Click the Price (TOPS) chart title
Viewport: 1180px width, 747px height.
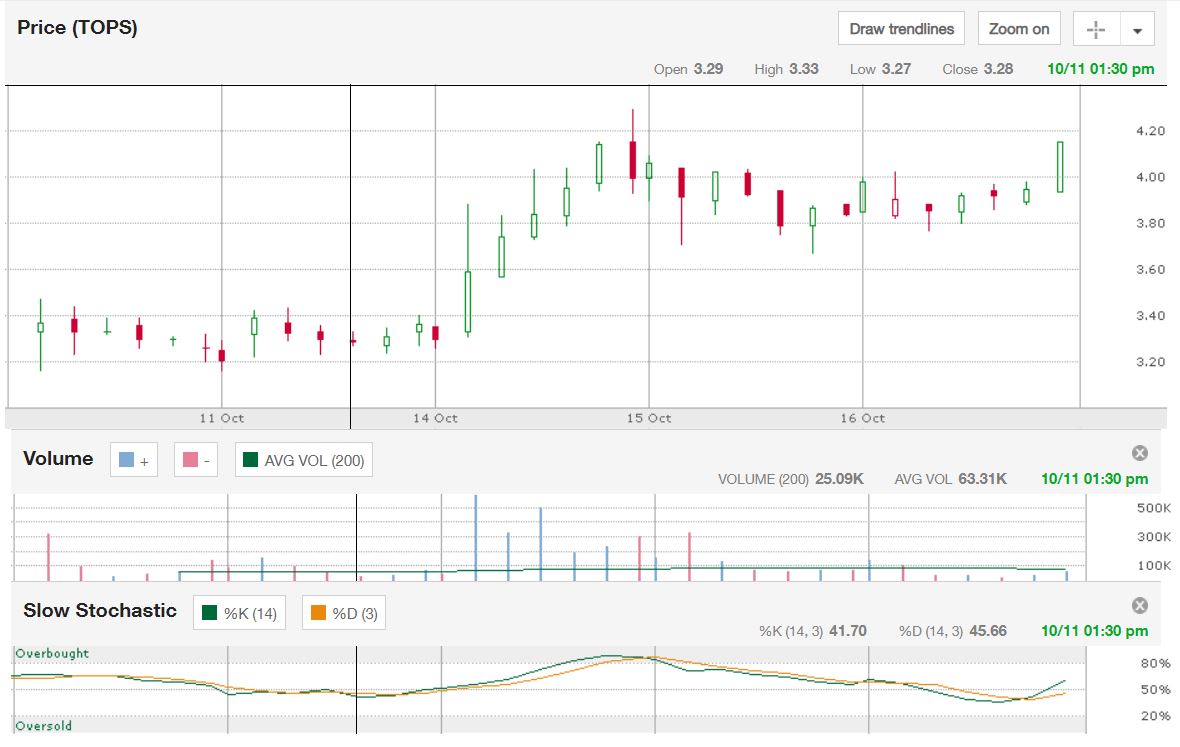[x=77, y=28]
